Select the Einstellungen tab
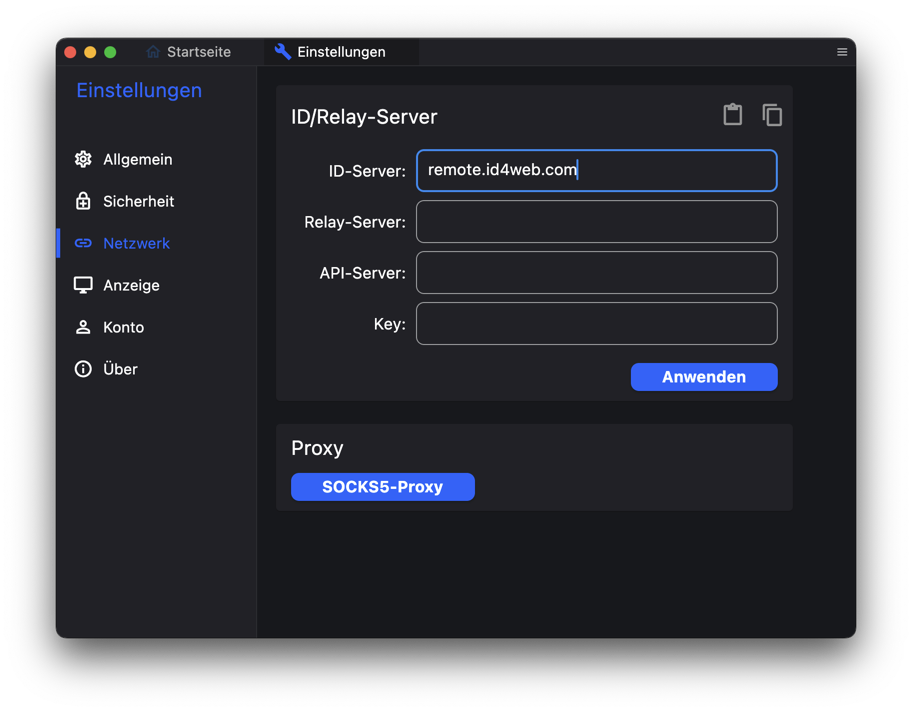Image resolution: width=912 pixels, height=712 pixels. [x=330, y=52]
